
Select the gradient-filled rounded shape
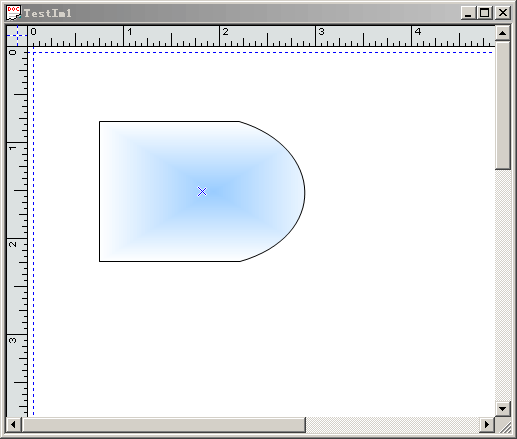tap(202, 191)
